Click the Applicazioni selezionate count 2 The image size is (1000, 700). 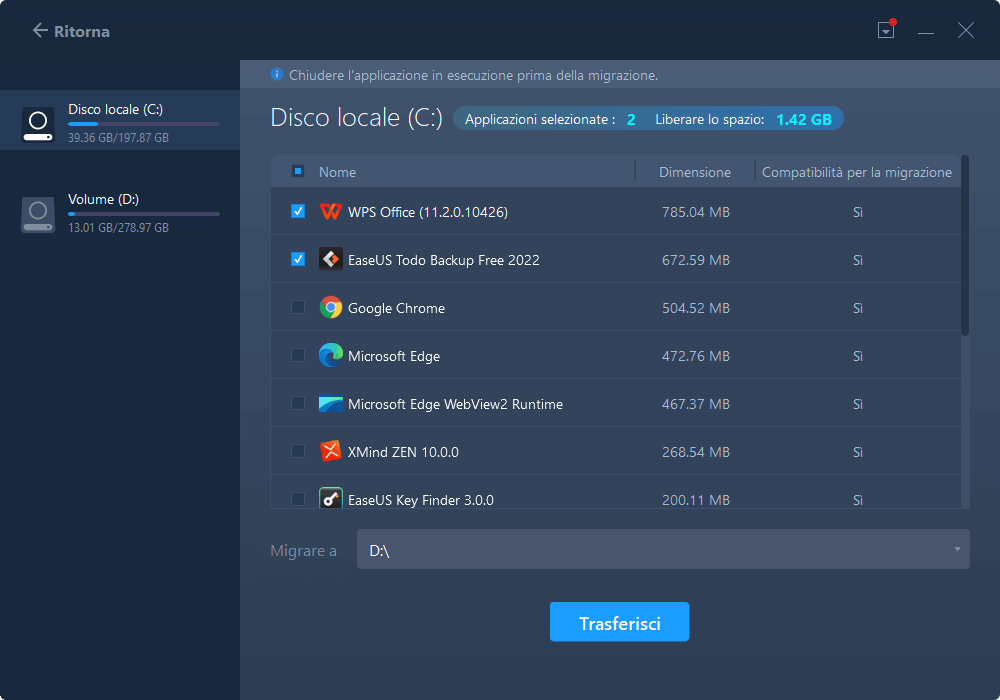tap(631, 119)
